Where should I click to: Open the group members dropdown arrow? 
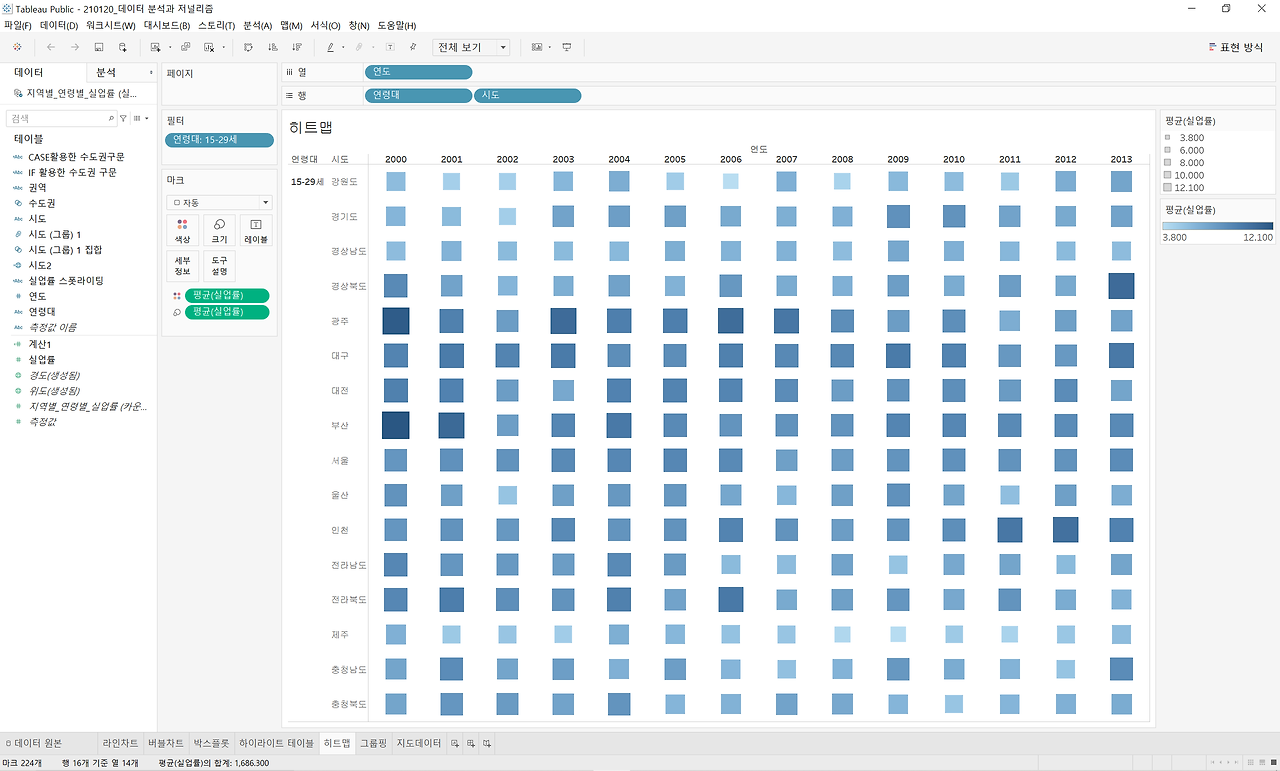coord(372,47)
